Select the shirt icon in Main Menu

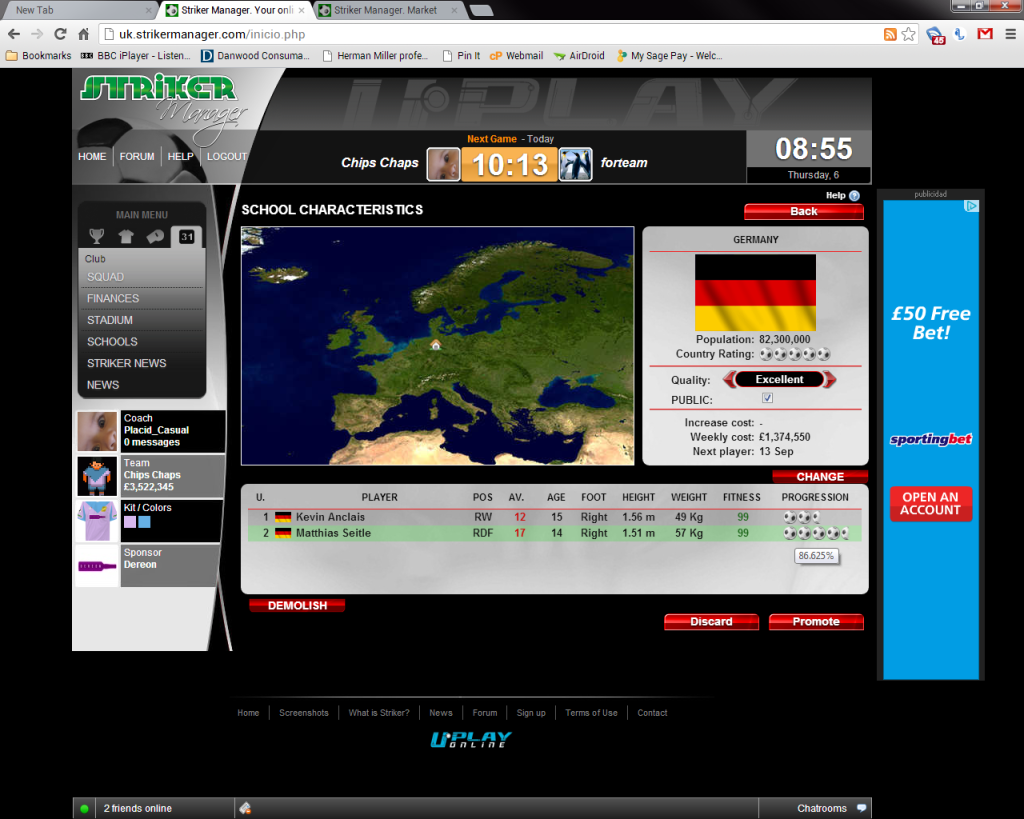click(x=126, y=237)
